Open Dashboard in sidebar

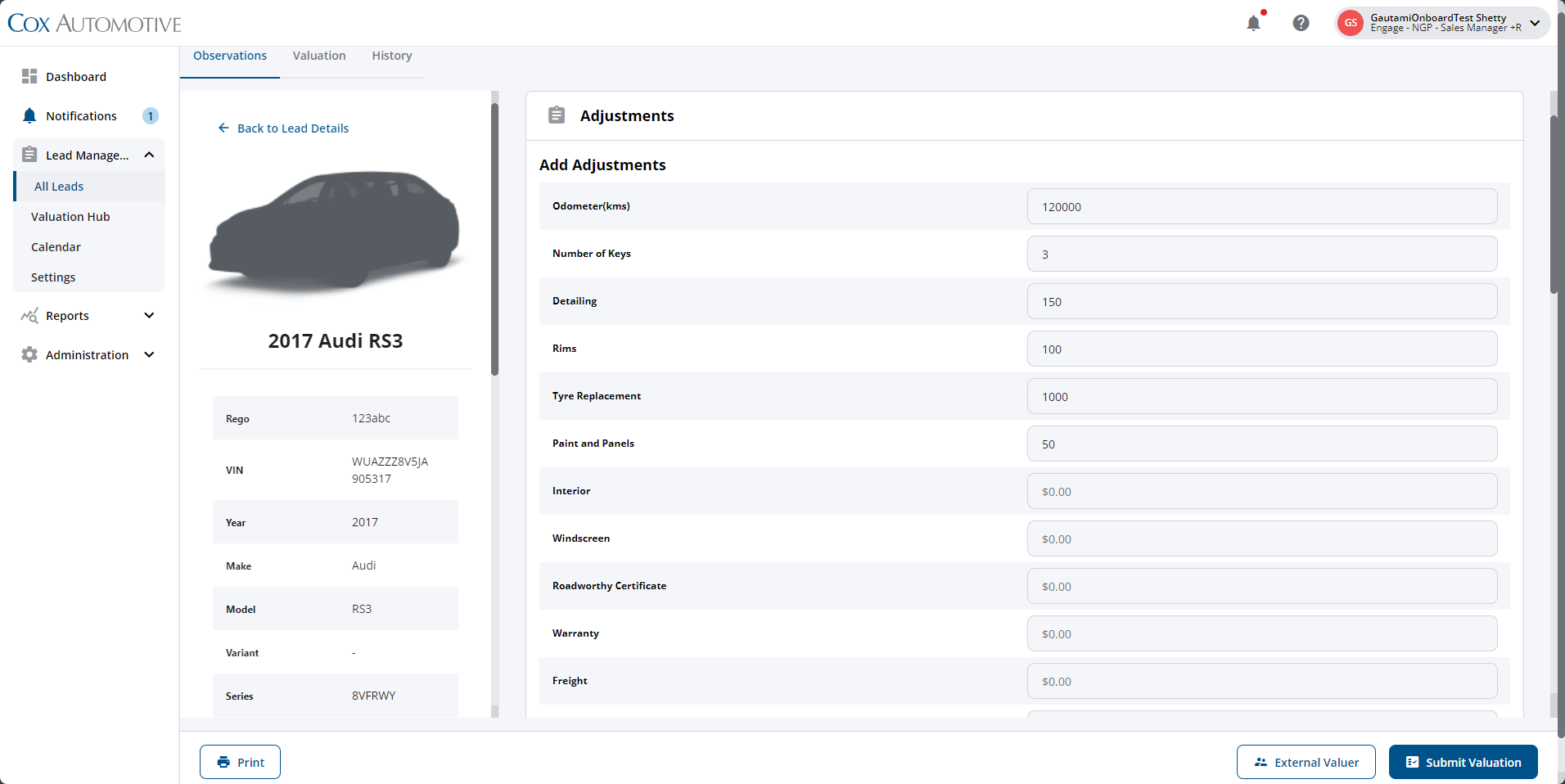point(76,77)
